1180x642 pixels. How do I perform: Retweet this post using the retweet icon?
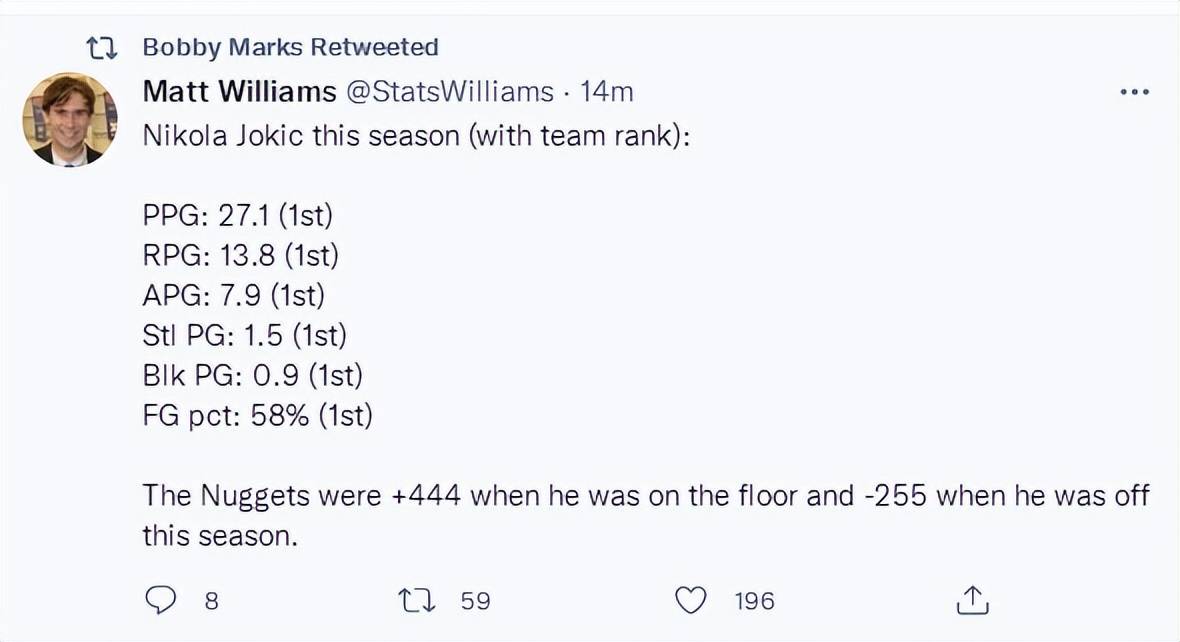(416, 600)
